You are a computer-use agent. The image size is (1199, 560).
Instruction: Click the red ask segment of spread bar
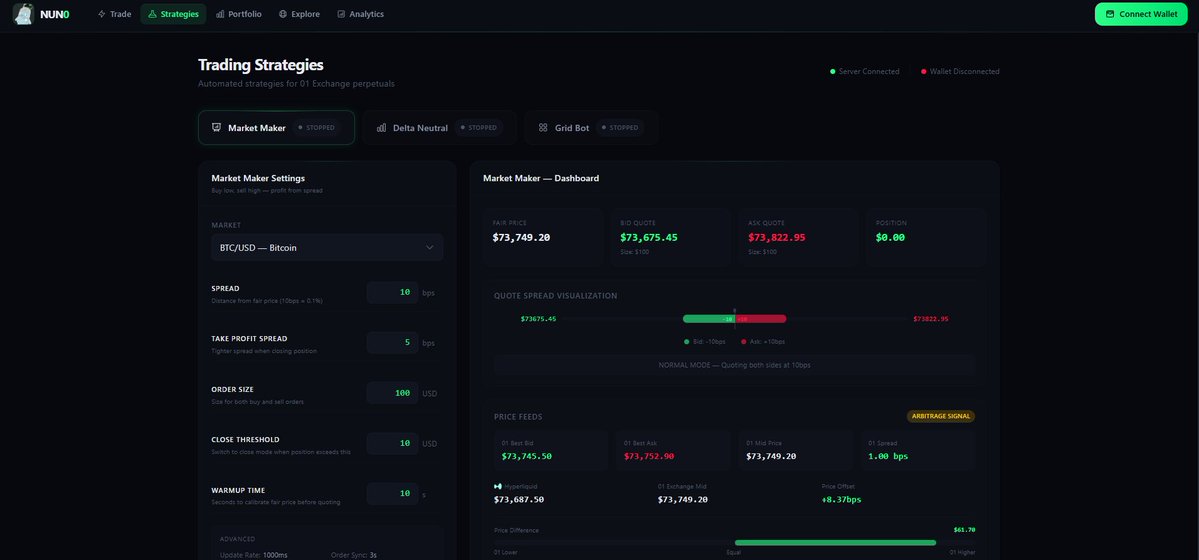pos(761,319)
